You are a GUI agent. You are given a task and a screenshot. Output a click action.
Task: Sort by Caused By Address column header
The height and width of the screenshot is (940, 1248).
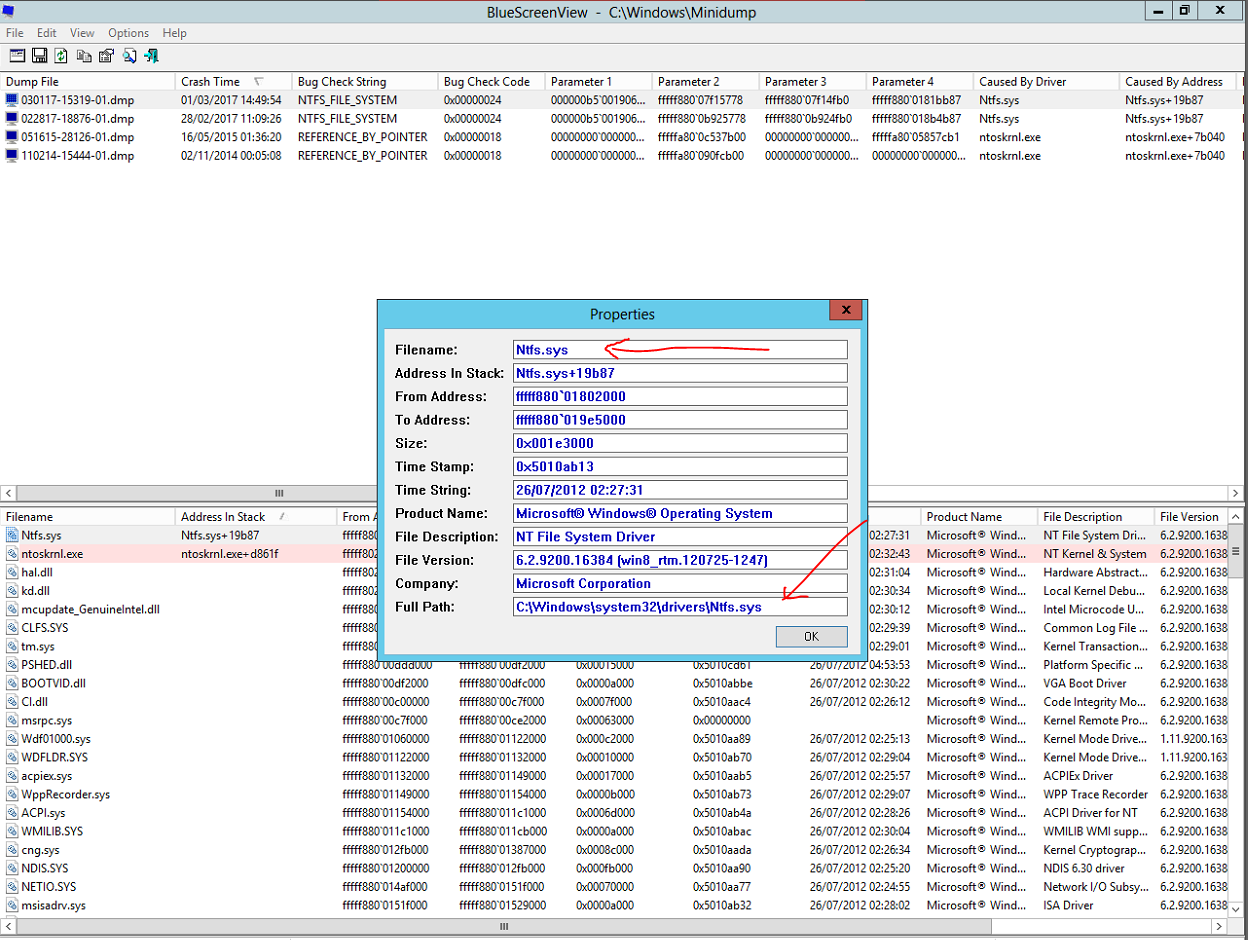coord(1178,81)
